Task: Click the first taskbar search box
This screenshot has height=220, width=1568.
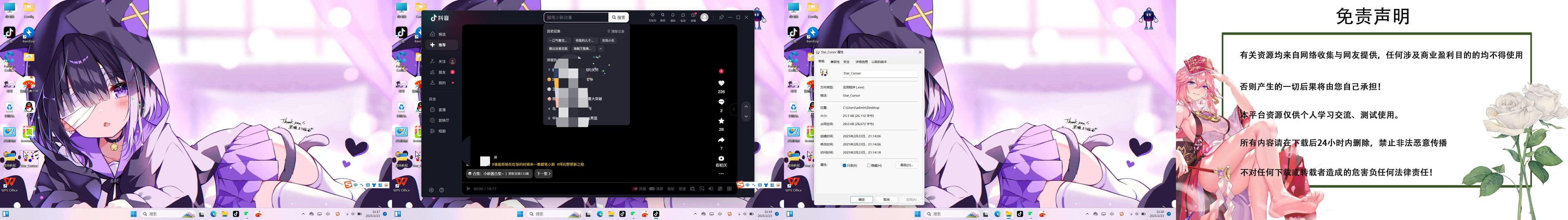Action: coord(167,214)
